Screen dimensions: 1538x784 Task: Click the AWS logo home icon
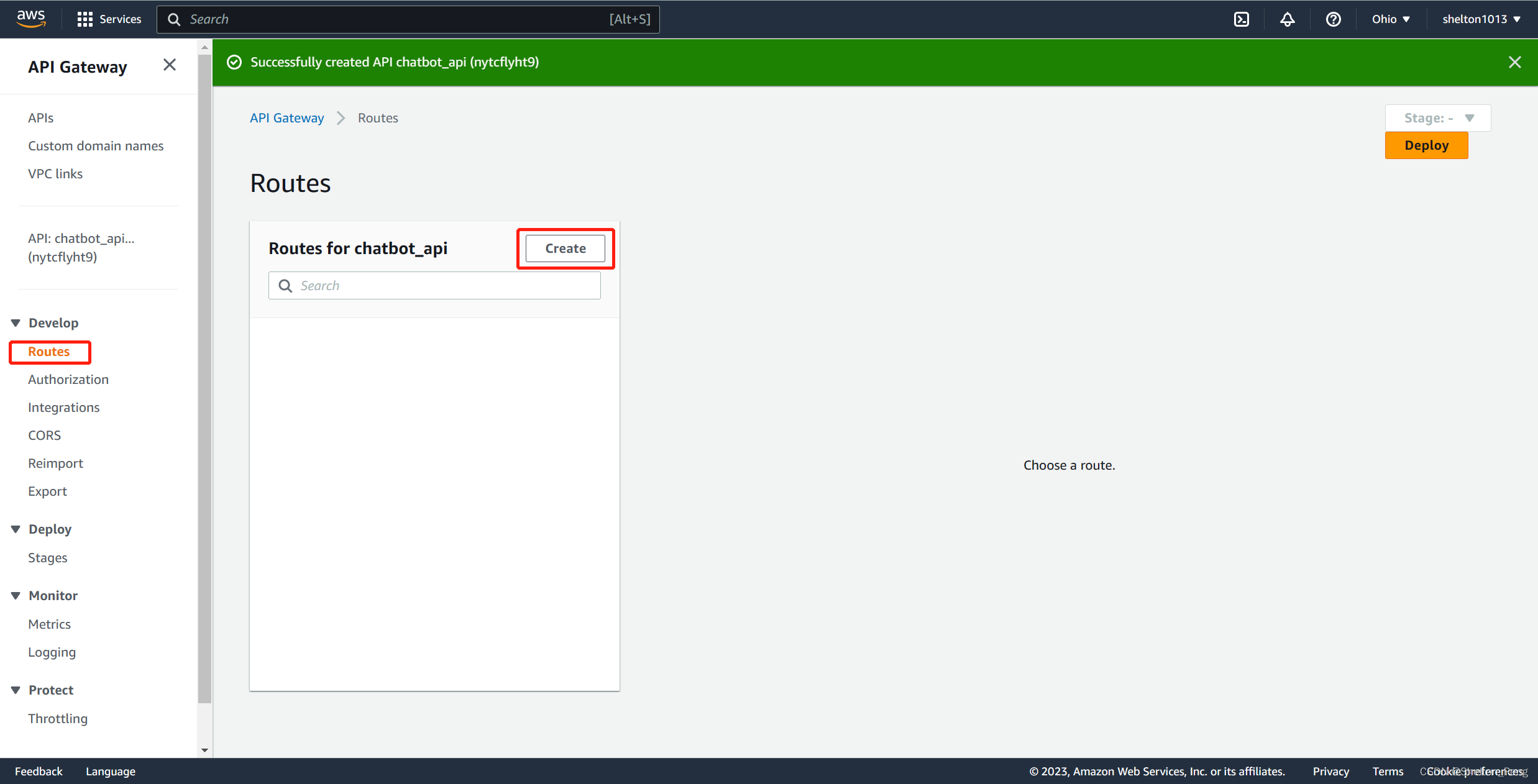pyautogui.click(x=31, y=19)
